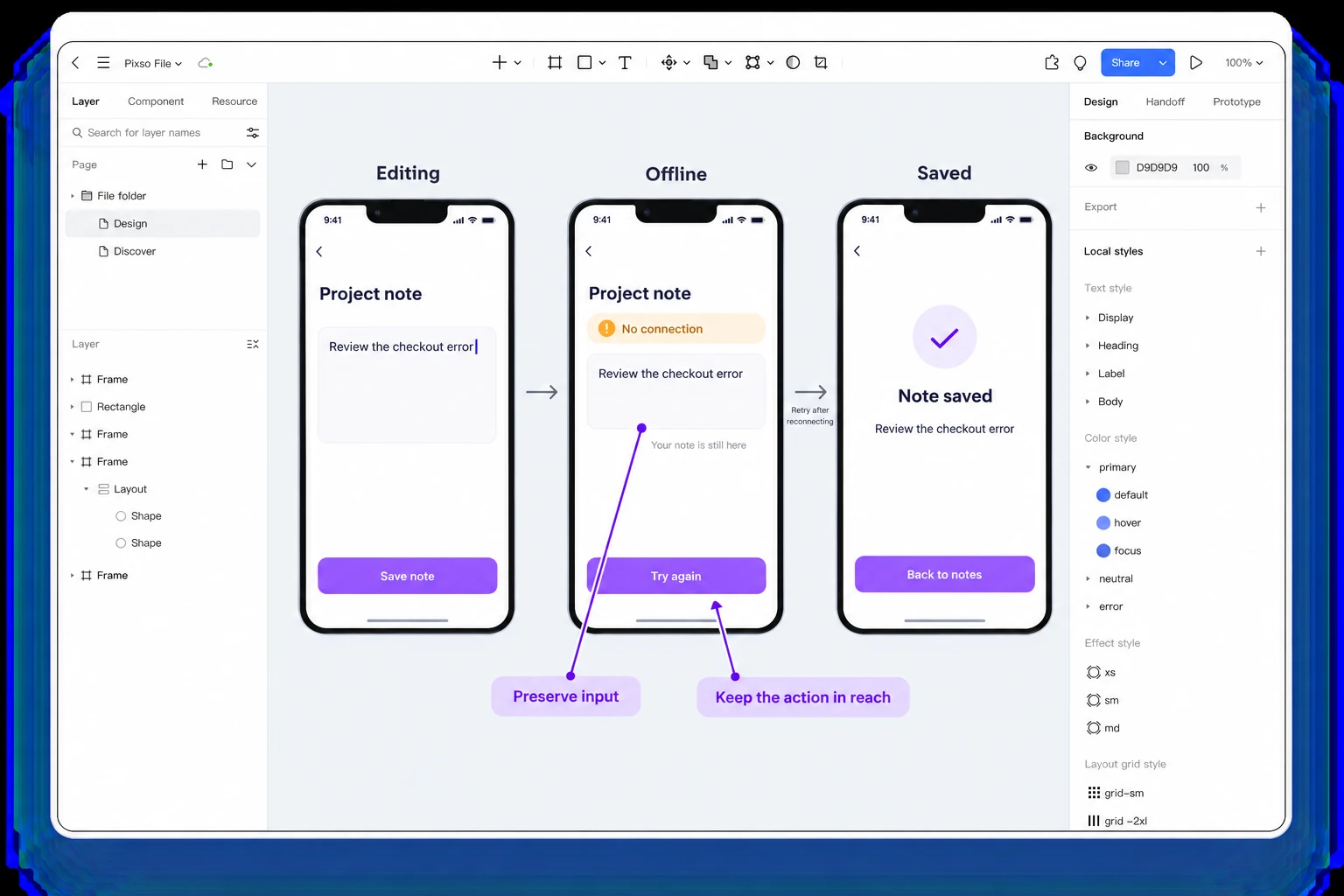Viewport: 1344px width, 896px height.
Task: Add a new local style
Action: point(1261,251)
